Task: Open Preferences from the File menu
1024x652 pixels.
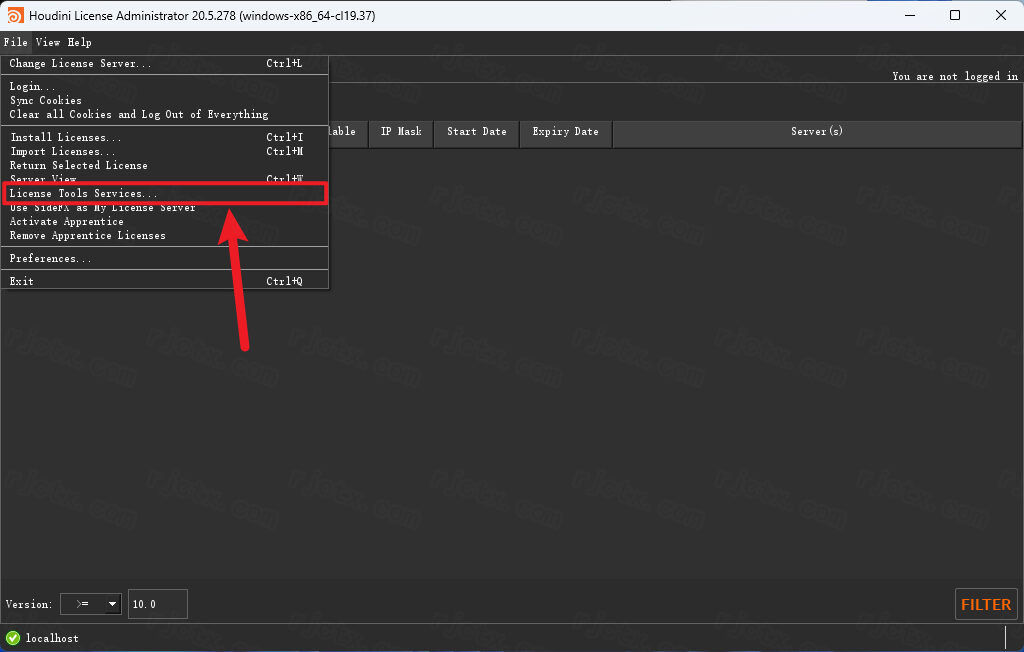Action: pos(51,259)
